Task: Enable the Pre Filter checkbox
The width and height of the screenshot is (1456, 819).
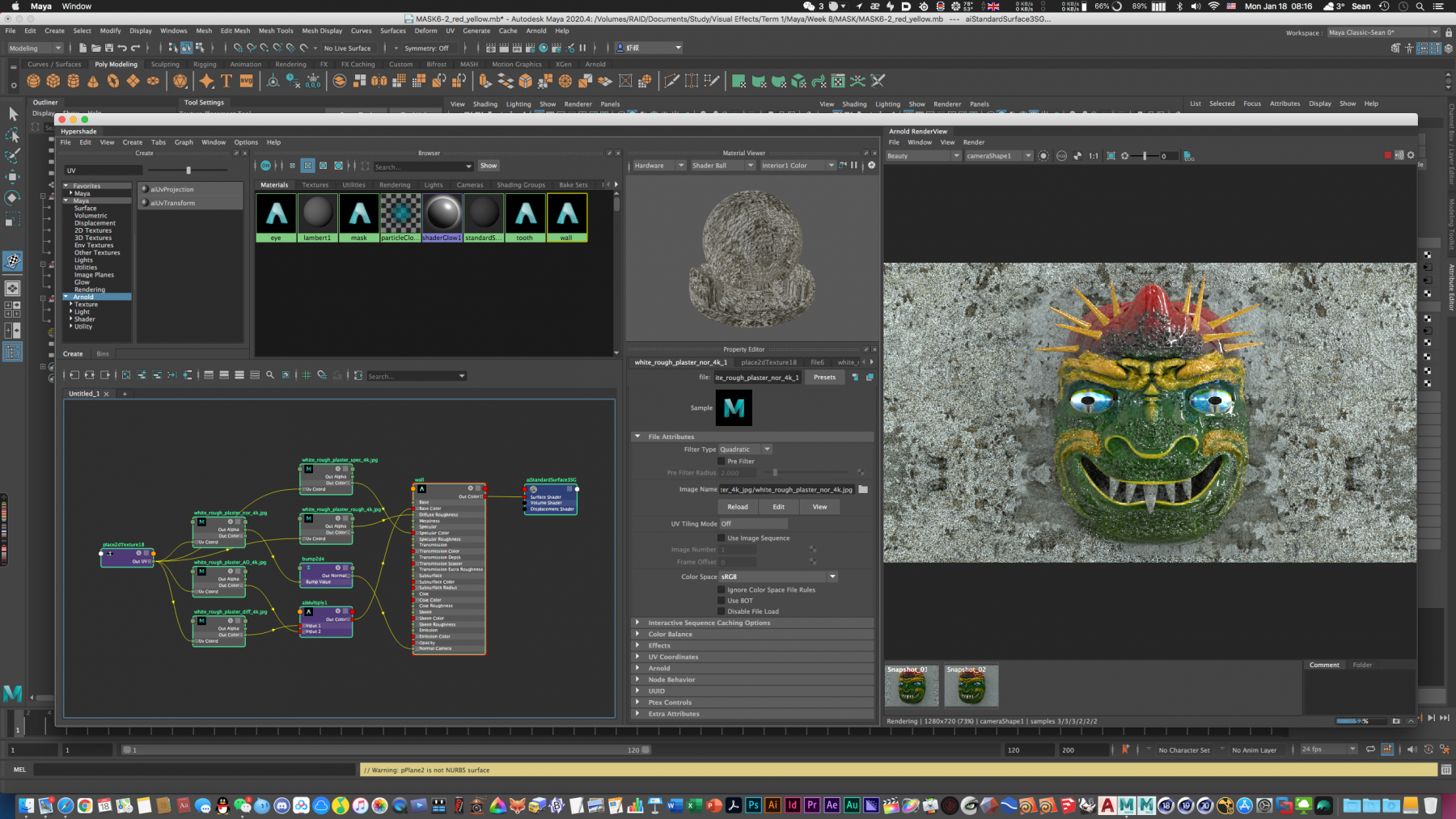Action: pyautogui.click(x=722, y=461)
